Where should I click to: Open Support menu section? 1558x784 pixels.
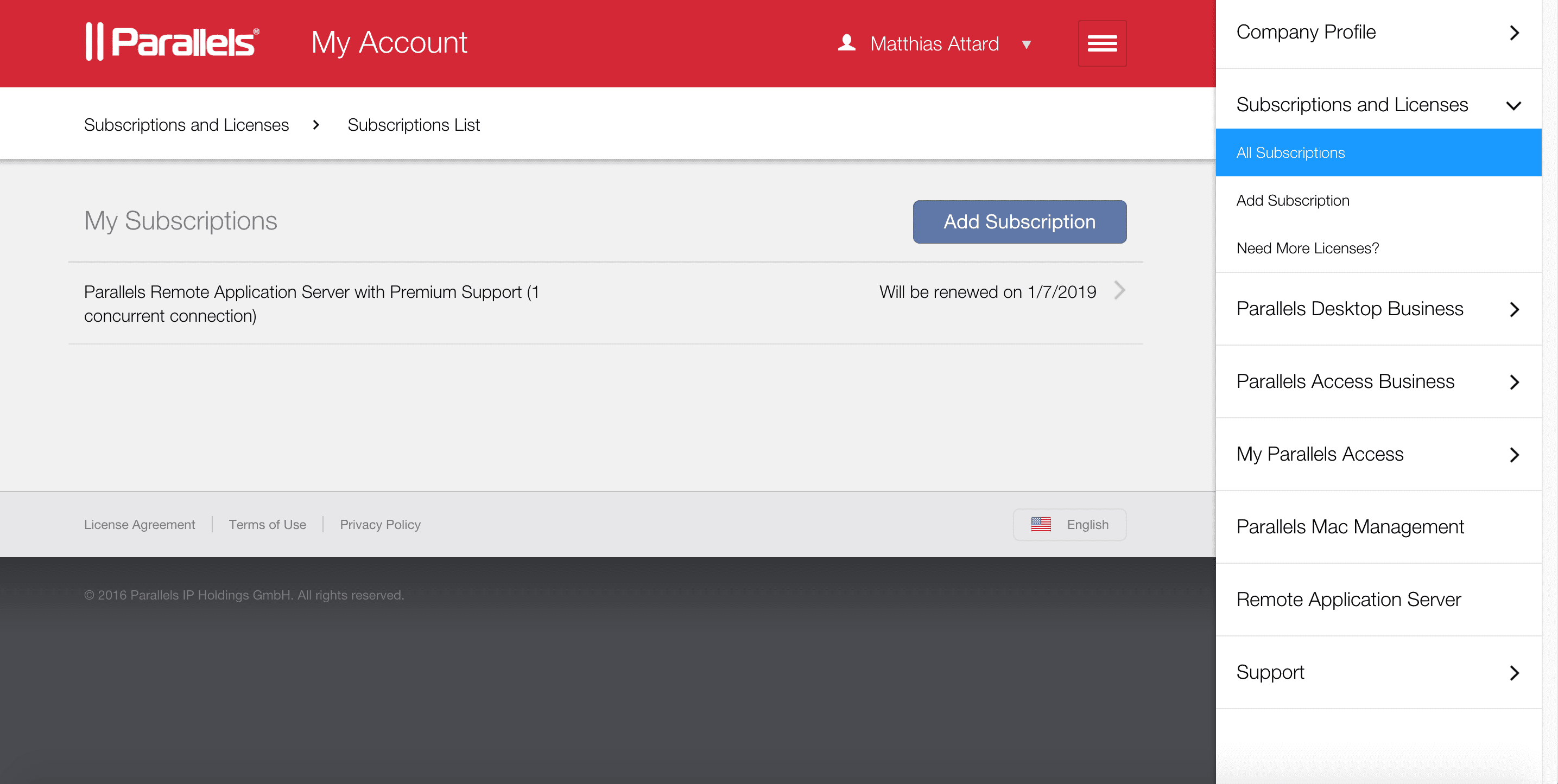click(1378, 672)
